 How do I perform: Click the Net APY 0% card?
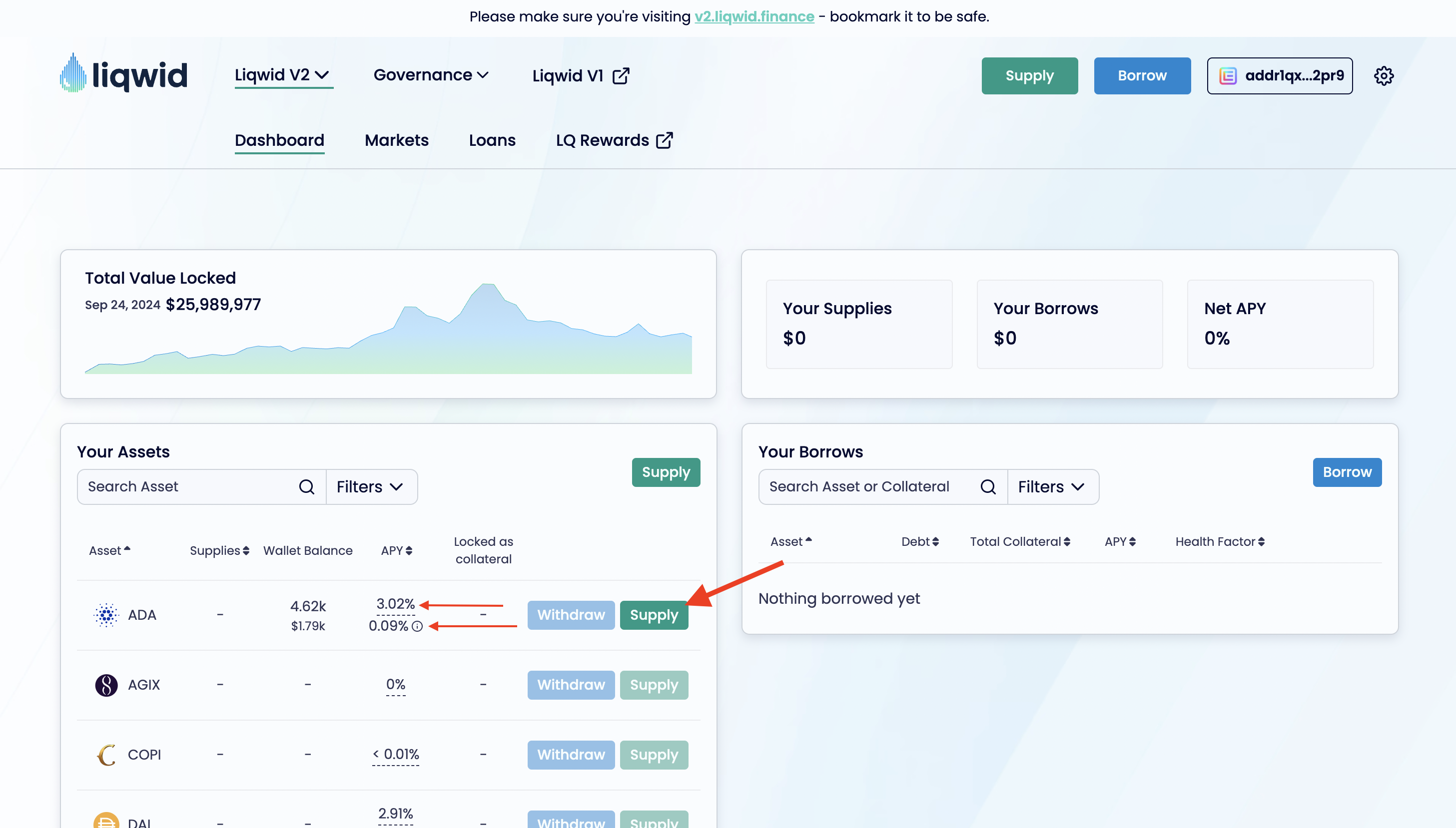(1280, 324)
